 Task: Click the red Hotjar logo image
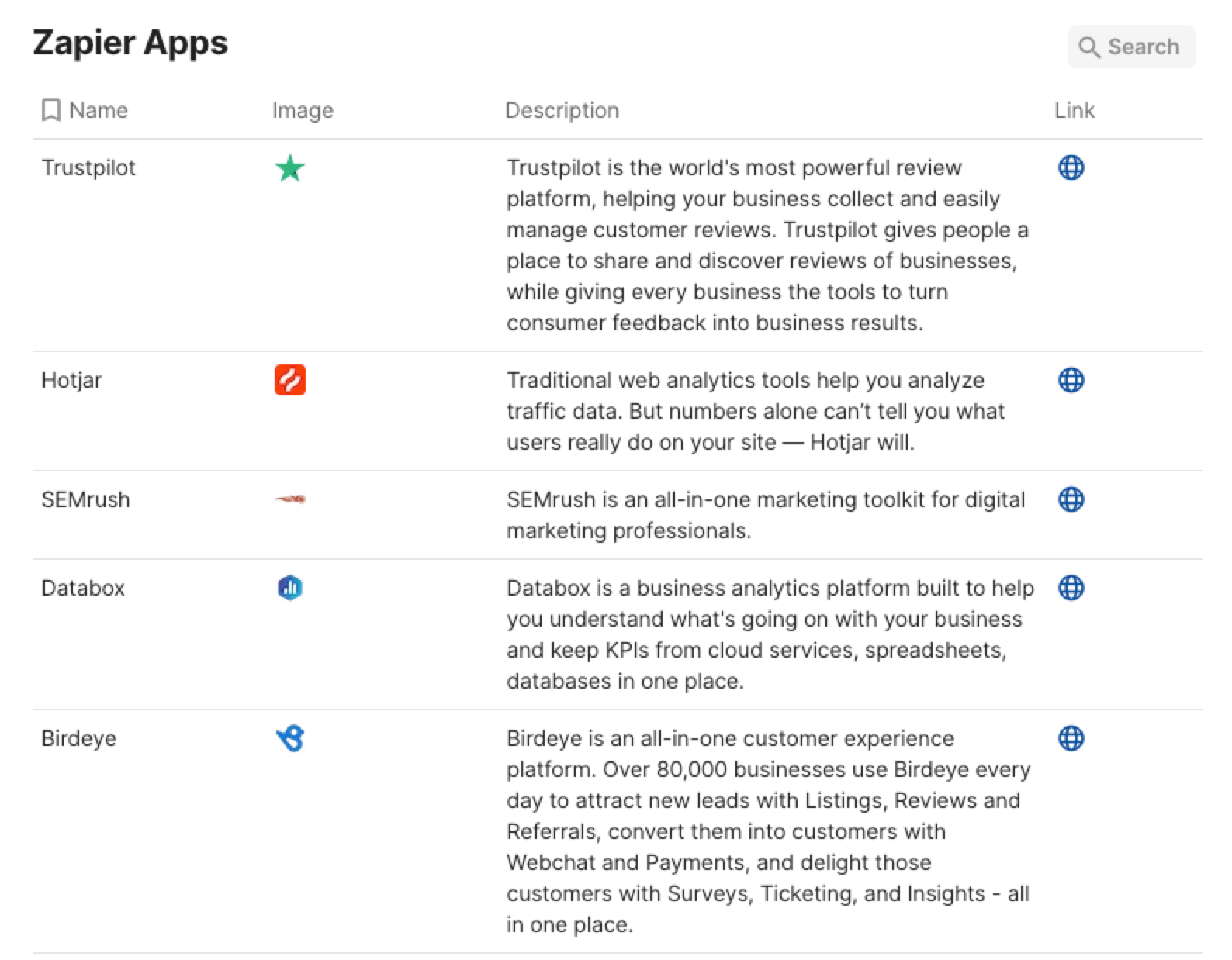(x=290, y=380)
